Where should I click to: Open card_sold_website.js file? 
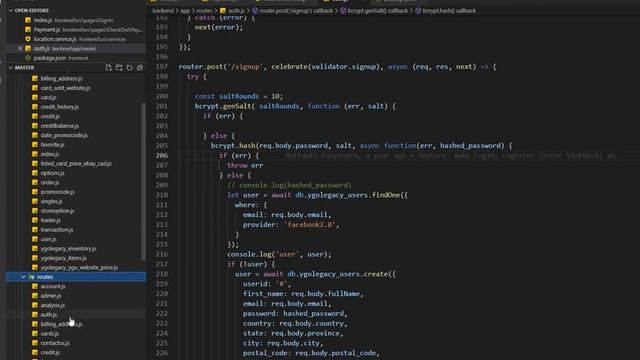point(65,88)
